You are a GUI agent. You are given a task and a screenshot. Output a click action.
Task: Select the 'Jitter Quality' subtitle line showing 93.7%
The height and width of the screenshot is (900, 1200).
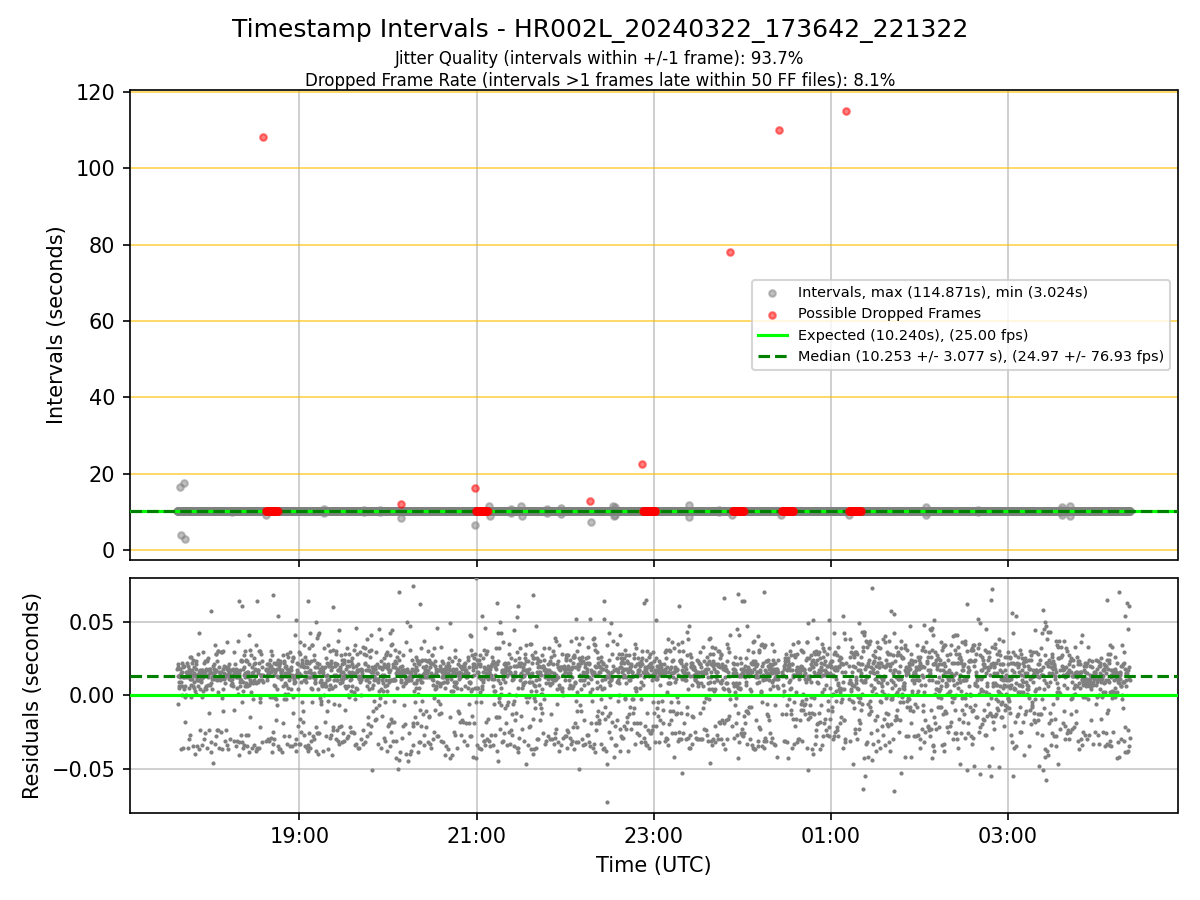pos(600,58)
